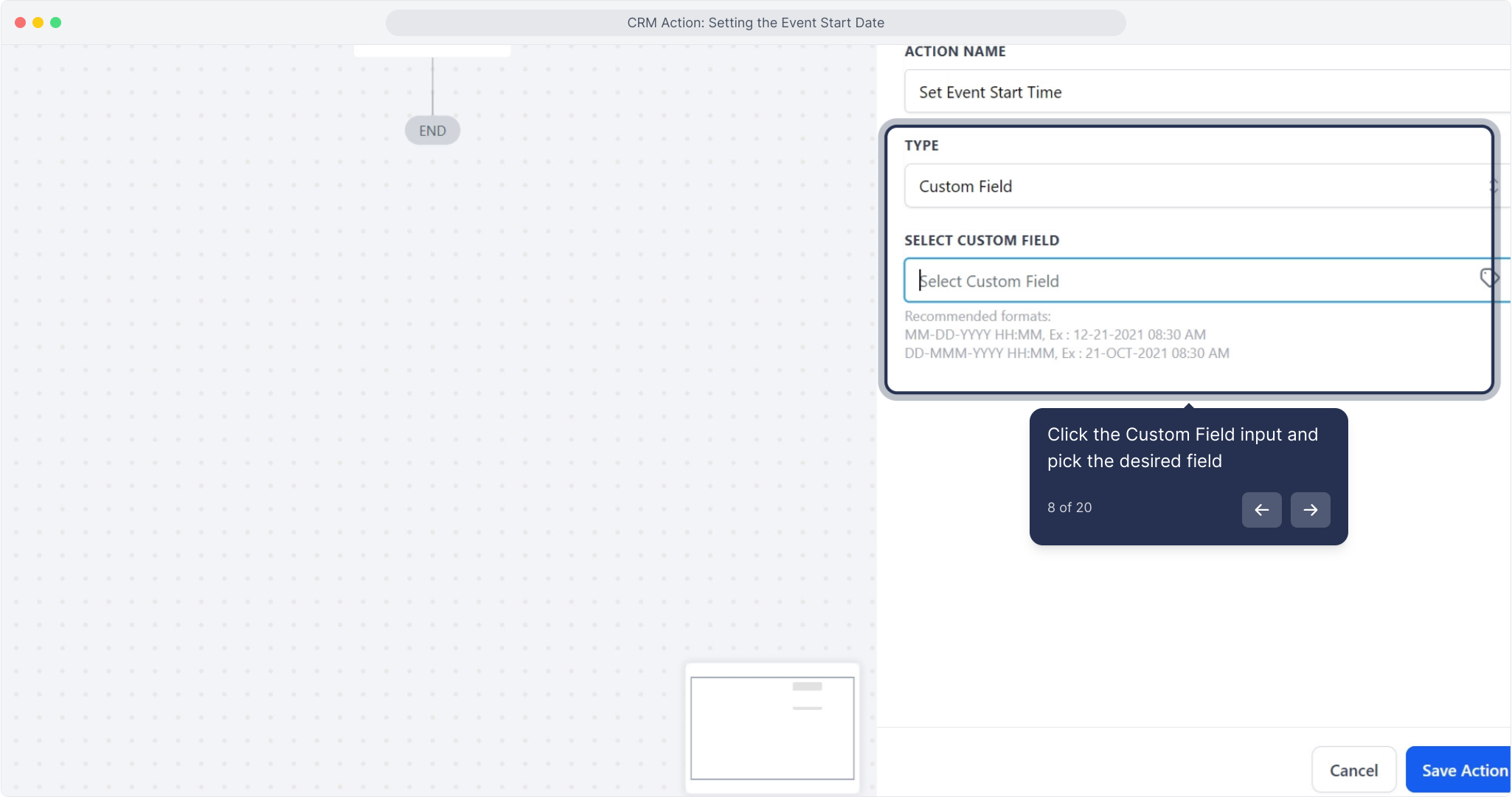Click the red close window button
Screen dimensions: 1512x797
coord(20,22)
